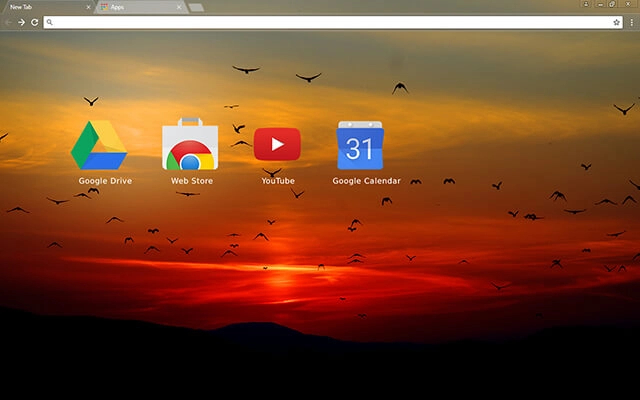Open the Chrome three-dot menu
This screenshot has width=640, height=400.
pyautogui.click(x=631, y=22)
